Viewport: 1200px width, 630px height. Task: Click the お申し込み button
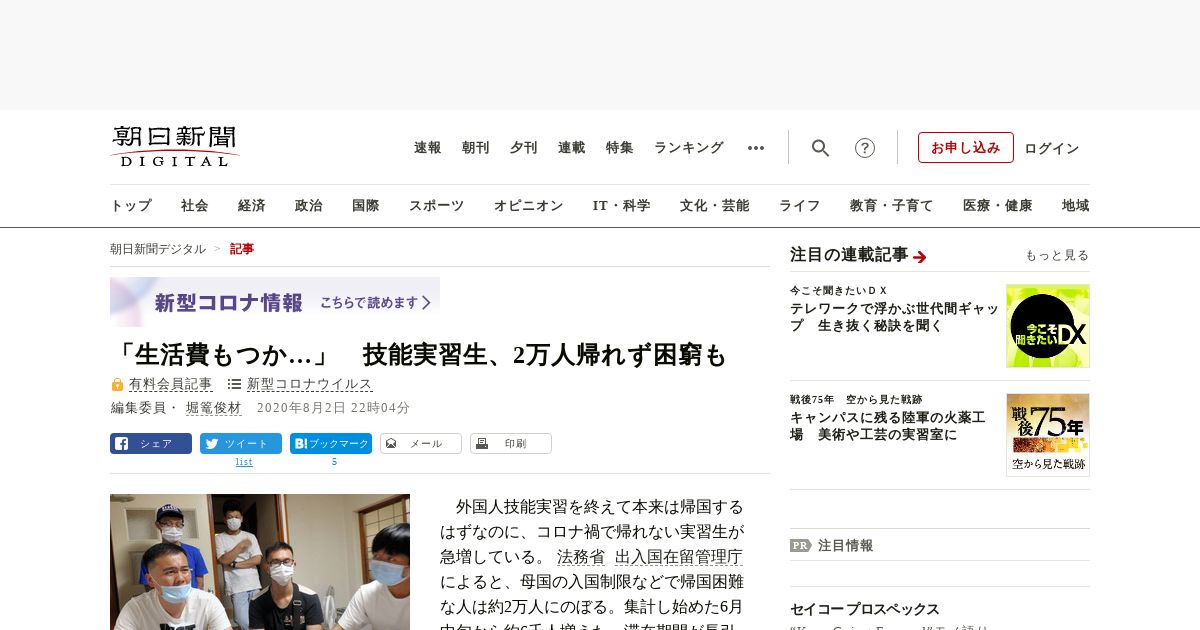(x=966, y=147)
